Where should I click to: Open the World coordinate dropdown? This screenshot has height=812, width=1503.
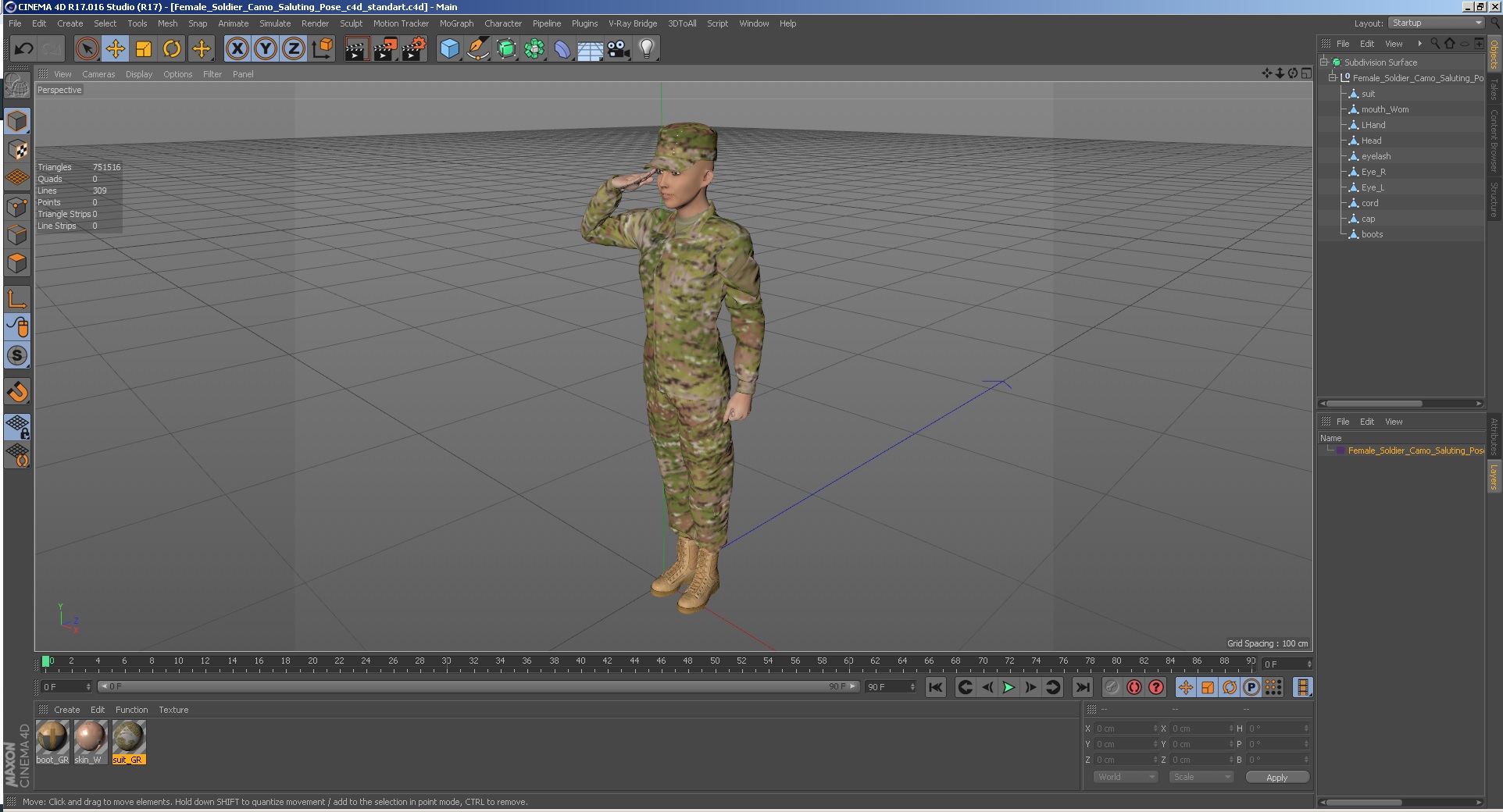coord(1125,777)
